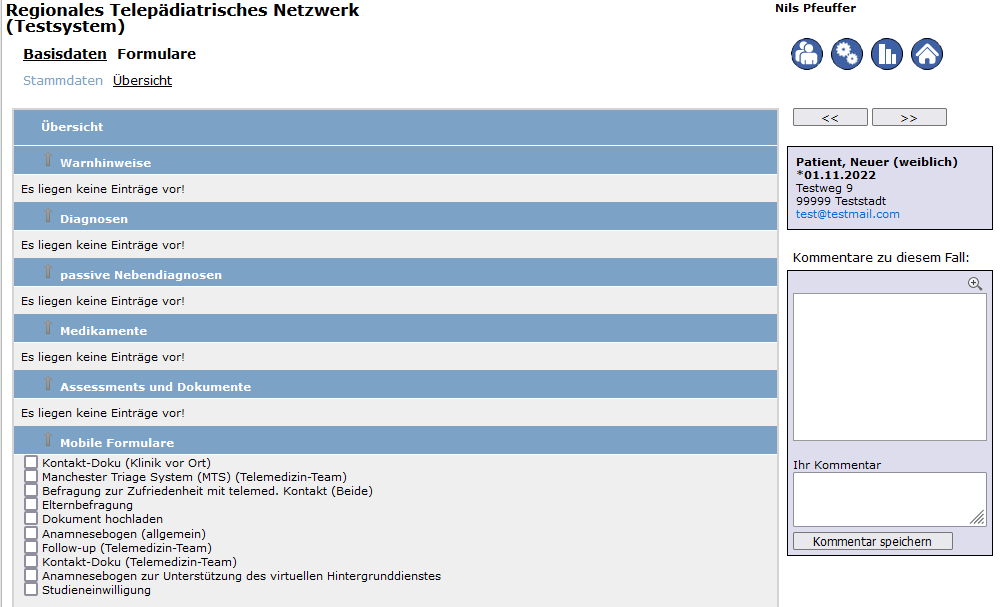The width and height of the screenshot is (1000, 607).
Task: Open the Stammdaten sub-tab
Action: click(x=62, y=80)
